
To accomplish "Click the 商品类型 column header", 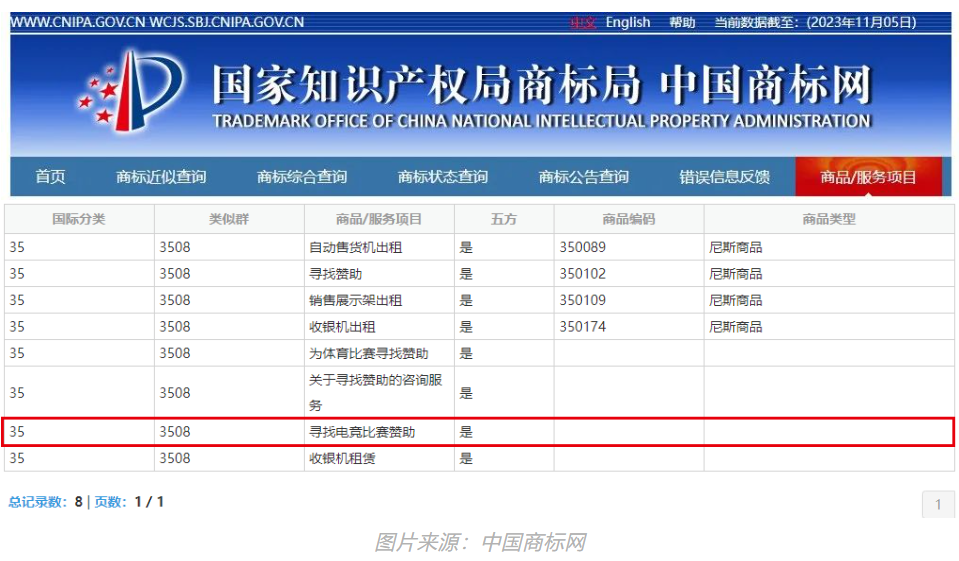I will pyautogui.click(x=829, y=219).
